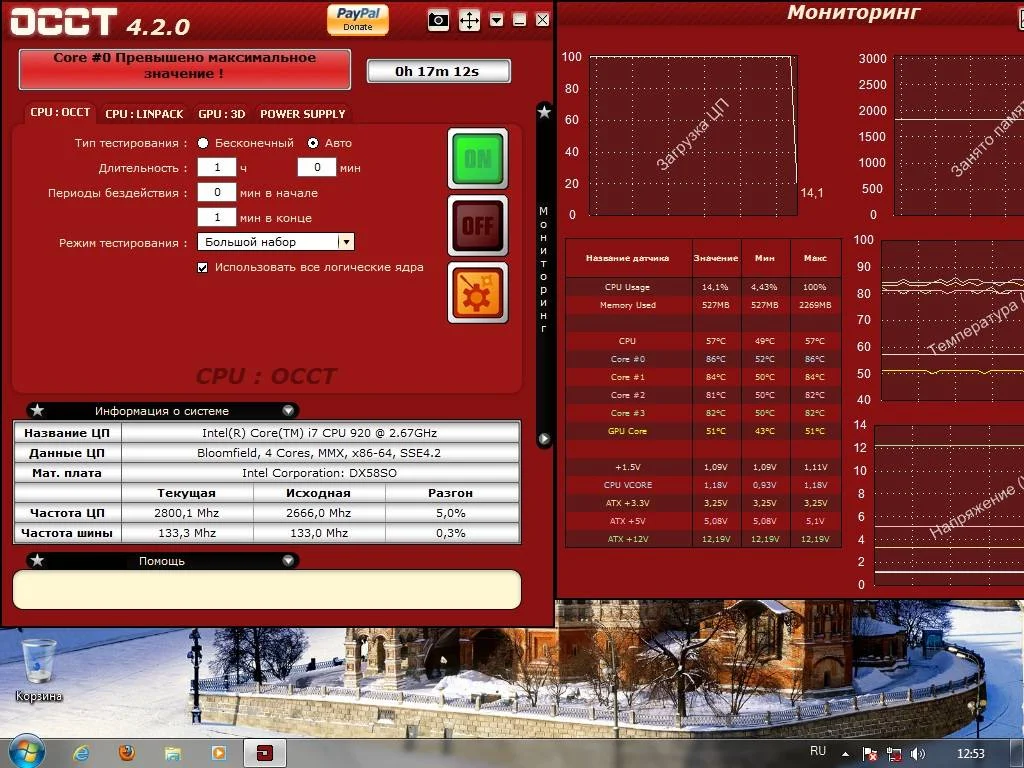1024x768 pixels.
Task: Open test settings with orange gear icon
Action: point(478,293)
